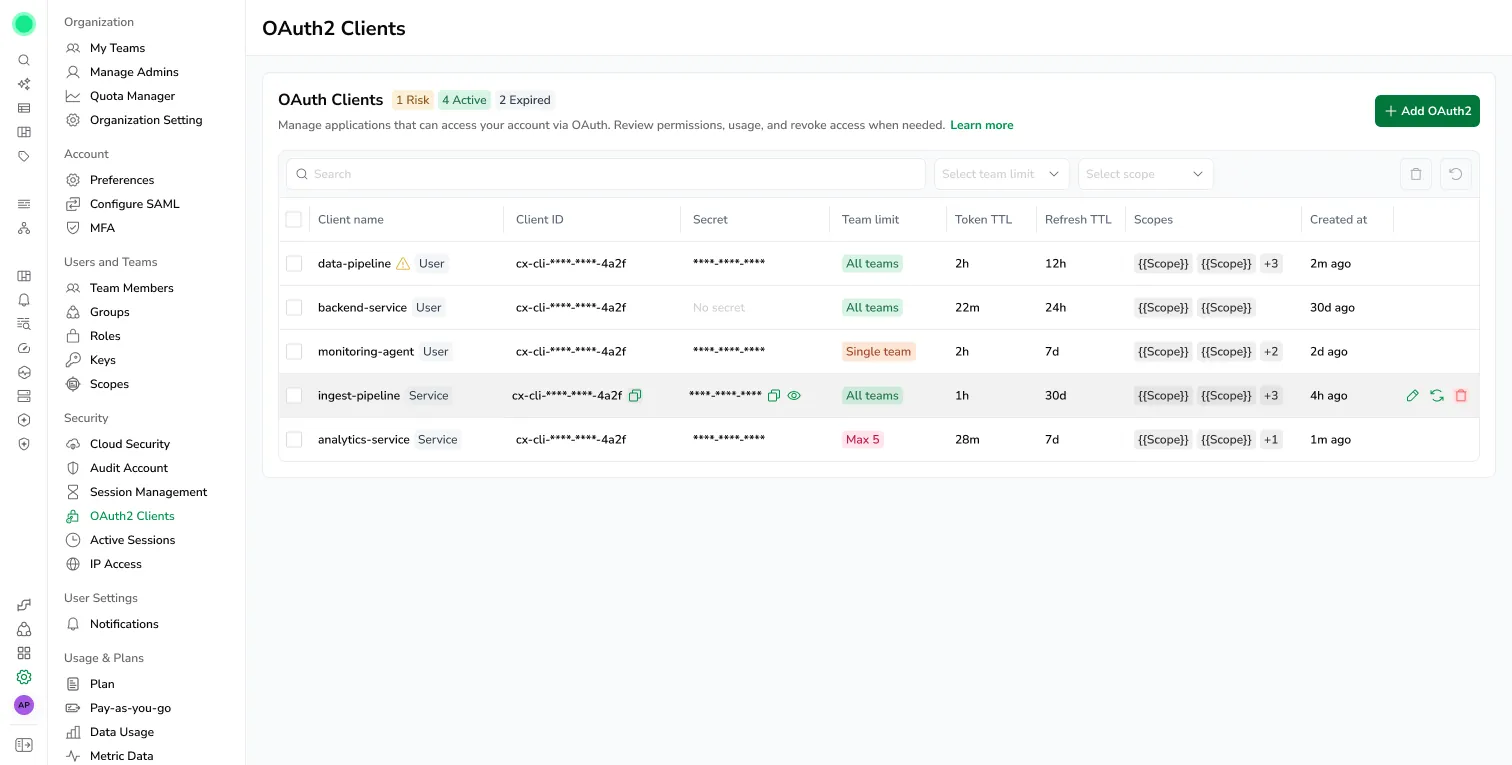This screenshot has width=1512, height=765.
Task: Rotate ingest-pipeline secret with refresh icon
Action: 1437,395
